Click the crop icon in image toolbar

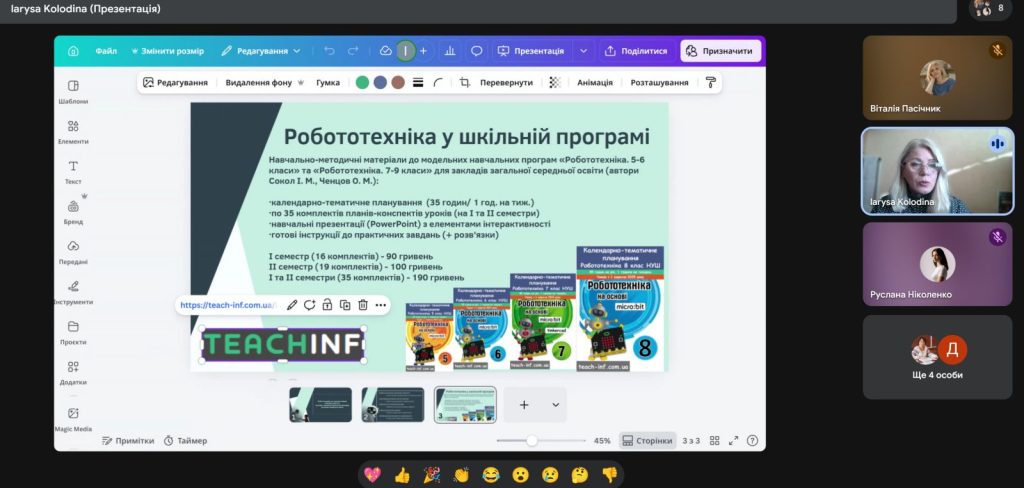point(465,82)
